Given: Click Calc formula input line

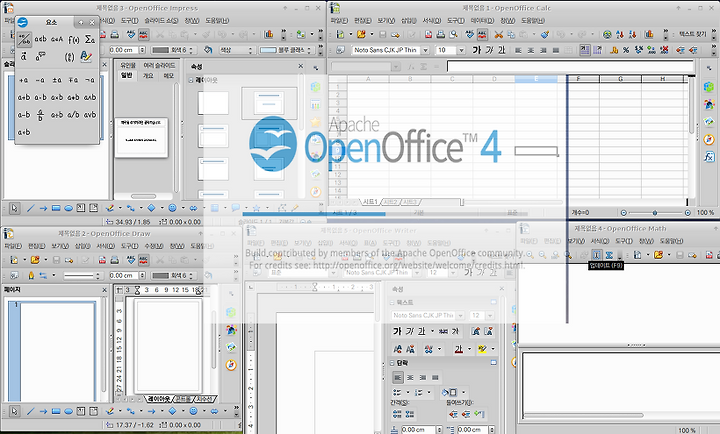Looking at the screenshot, I should click(570, 67).
